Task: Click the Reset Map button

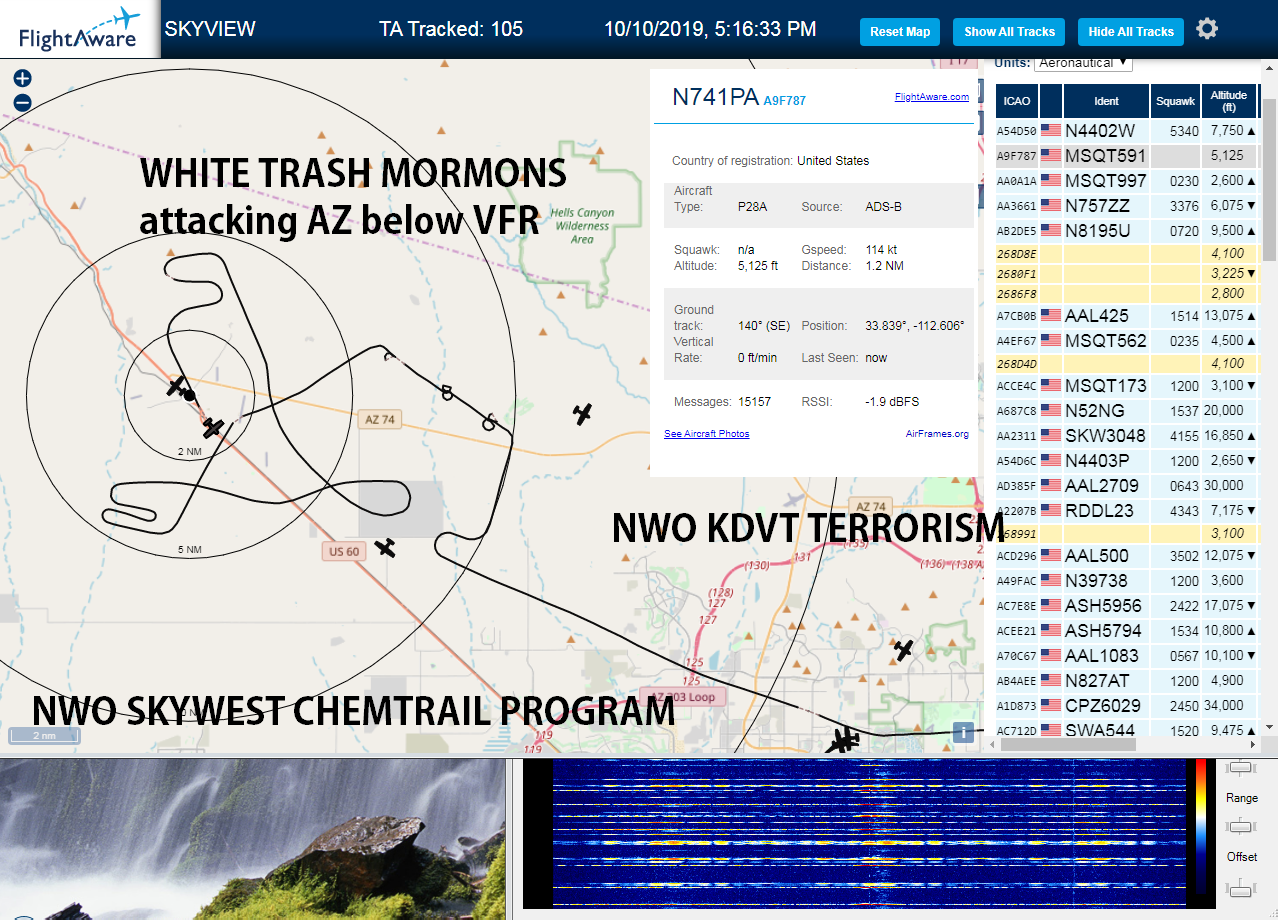Action: tap(900, 32)
